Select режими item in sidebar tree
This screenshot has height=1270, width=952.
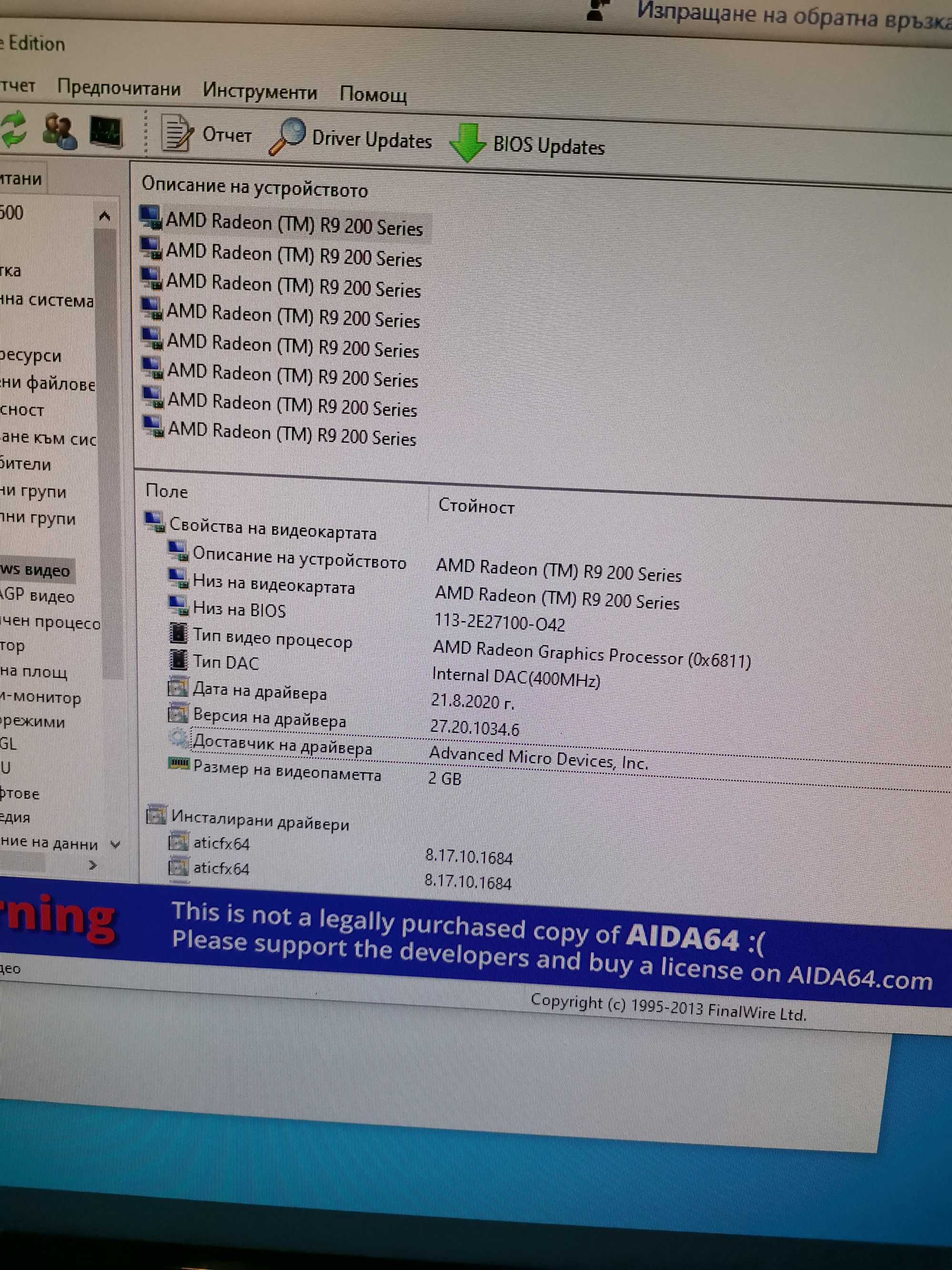tap(33, 722)
